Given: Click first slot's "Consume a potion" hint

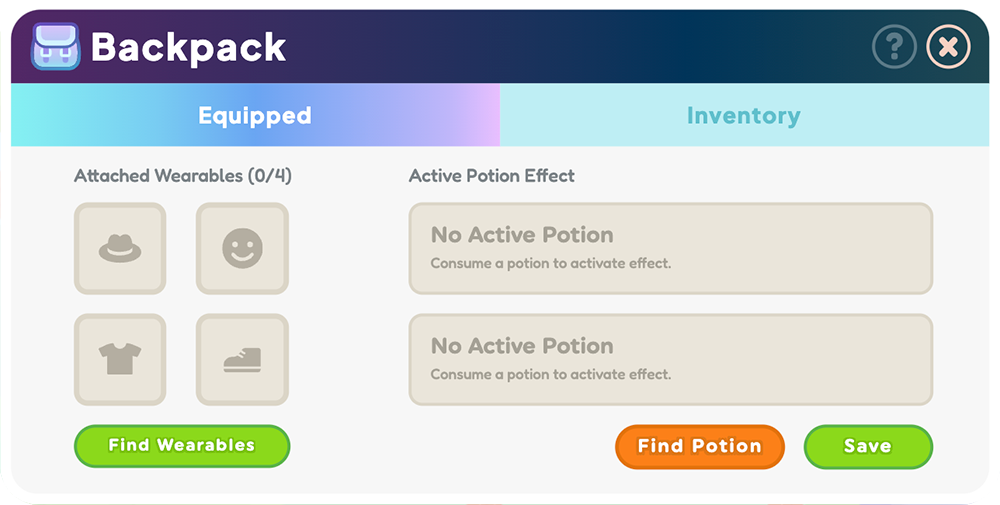Looking at the screenshot, I should click(x=551, y=263).
